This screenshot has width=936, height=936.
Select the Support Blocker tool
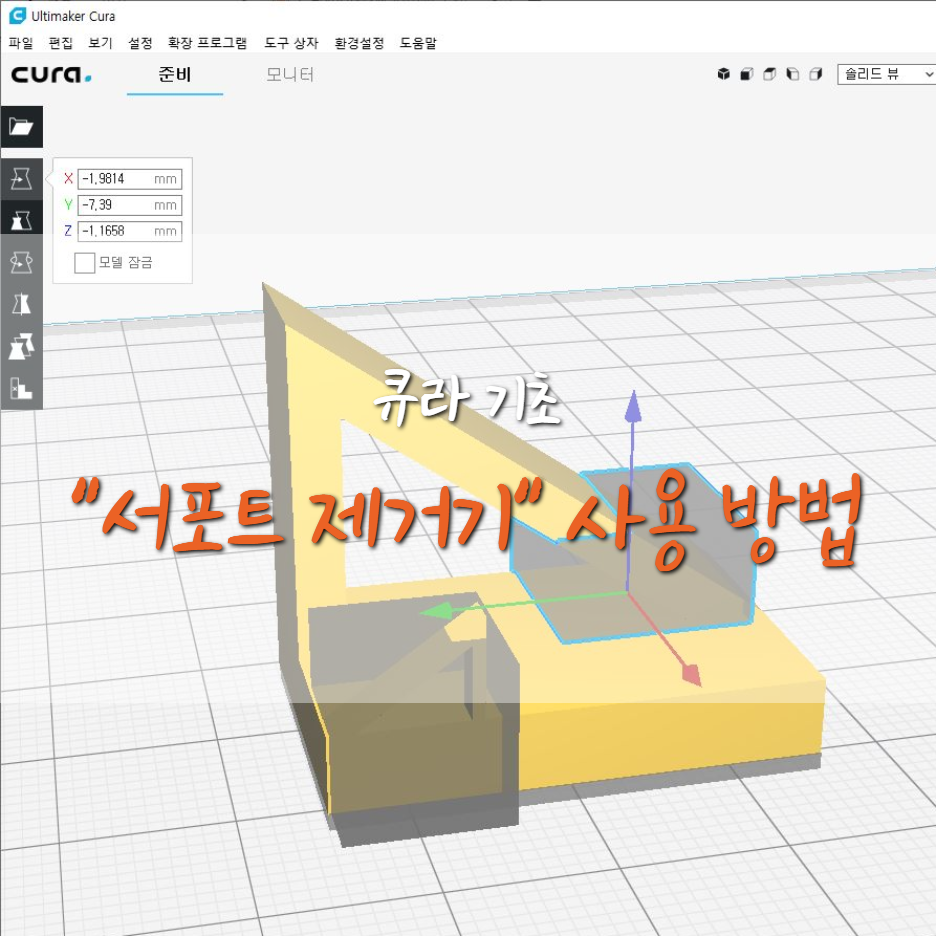click(21, 388)
